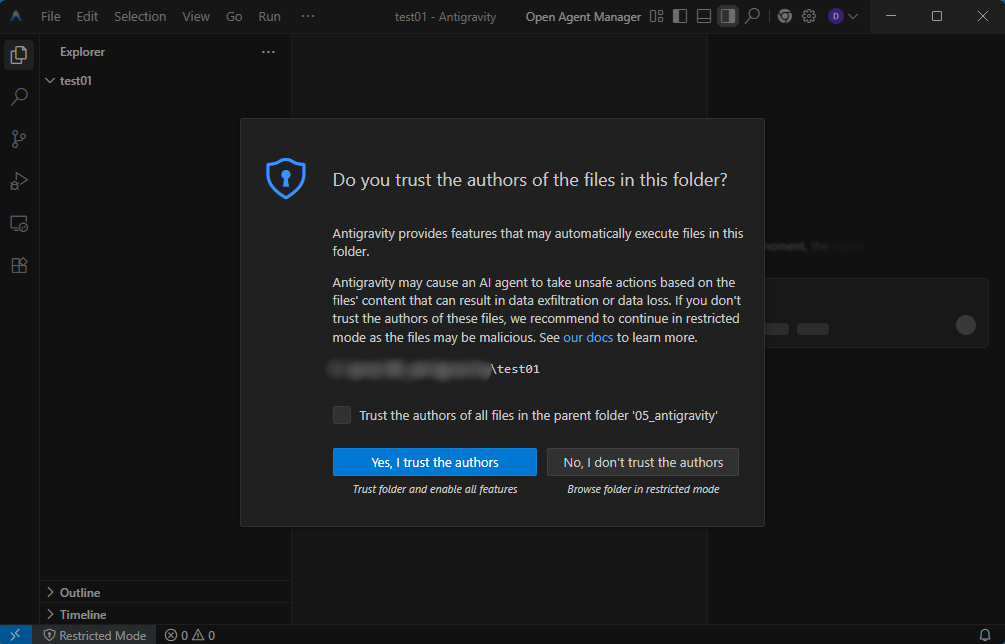This screenshot has height=644, width=1005.
Task: Open the notifications bell icon
Action: pos(985,635)
